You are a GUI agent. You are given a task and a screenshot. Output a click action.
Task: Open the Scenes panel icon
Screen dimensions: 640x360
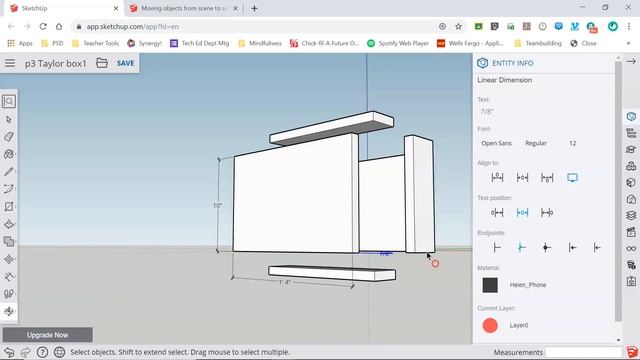[631, 232]
